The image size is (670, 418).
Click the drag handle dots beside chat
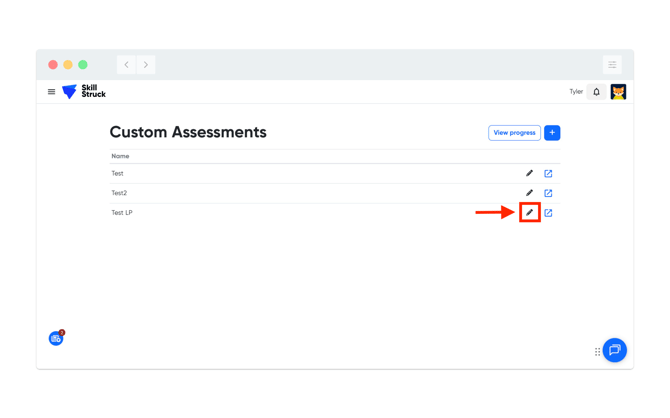click(x=597, y=352)
